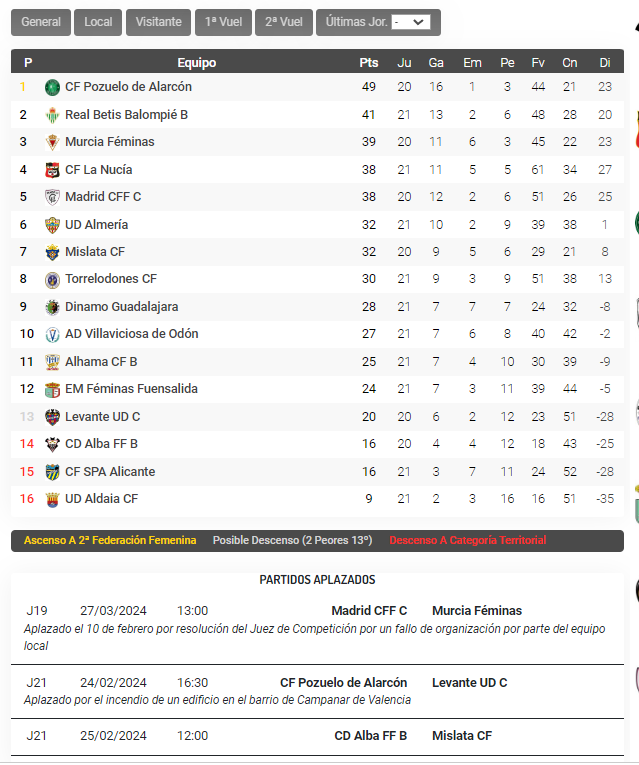Select the Visitante standings tab
Screen dimensions: 639x765
click(x=159, y=22)
